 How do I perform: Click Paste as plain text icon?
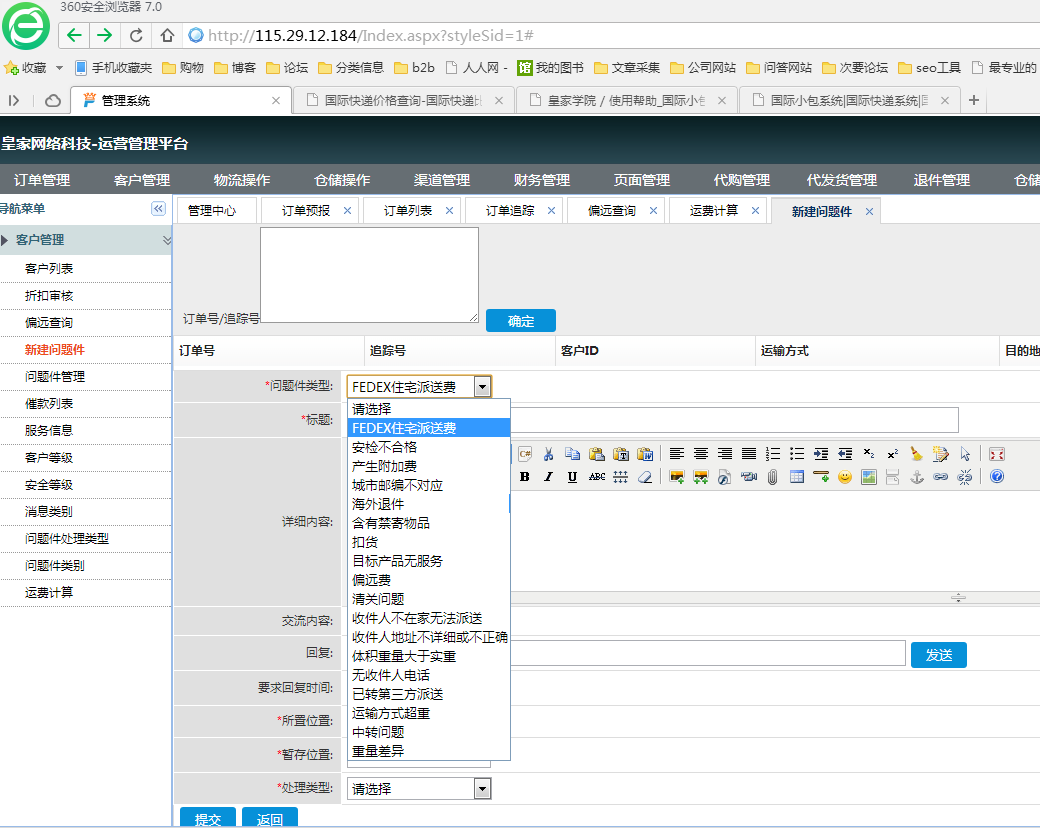click(621, 454)
